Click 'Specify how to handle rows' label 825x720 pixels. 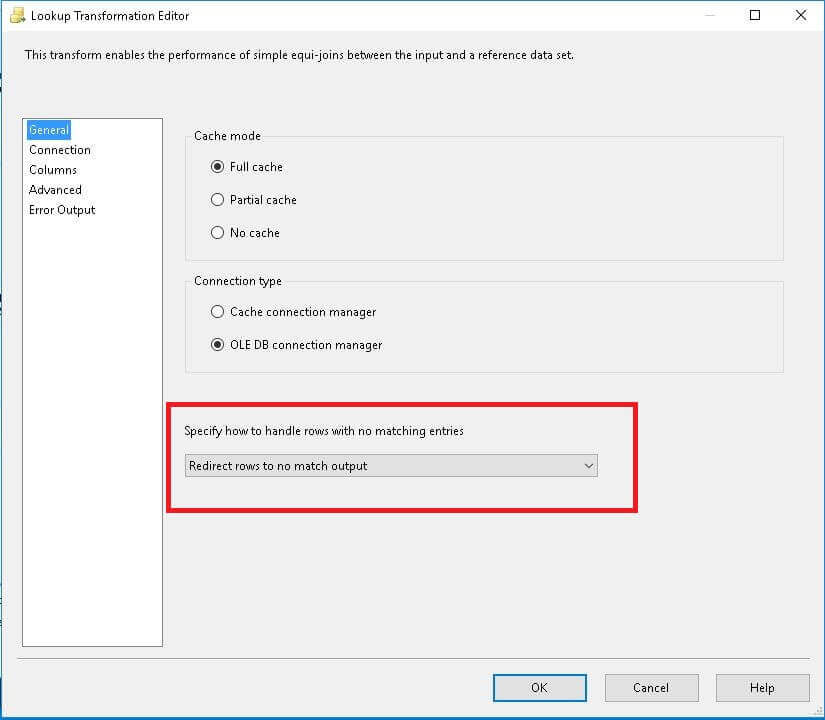[324, 431]
